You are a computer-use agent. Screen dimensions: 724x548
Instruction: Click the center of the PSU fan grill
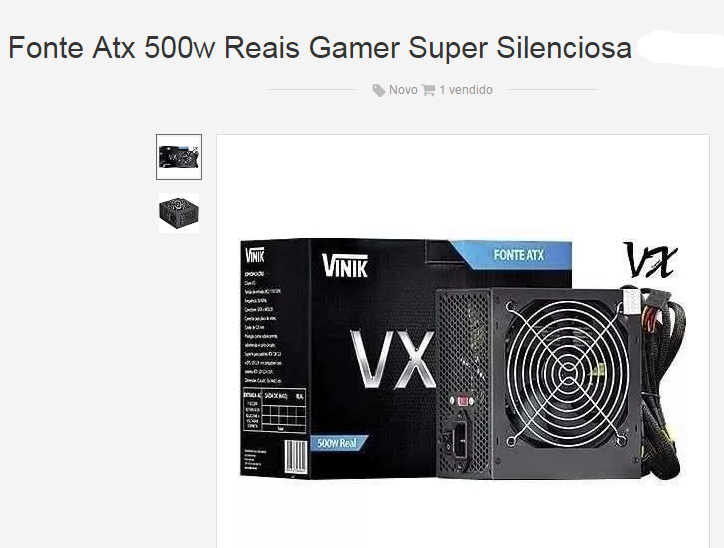pos(567,373)
